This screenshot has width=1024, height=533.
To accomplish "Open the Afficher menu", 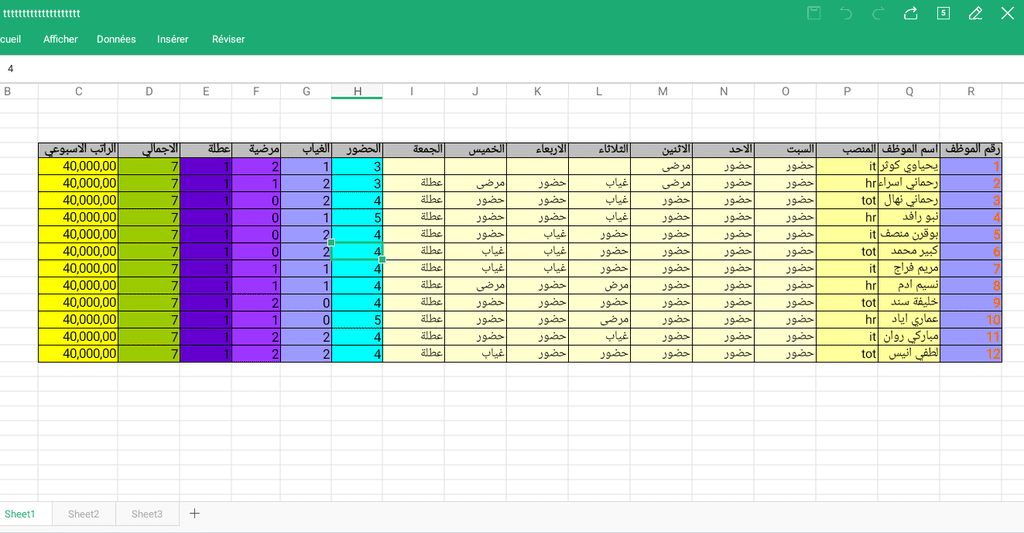I will pos(60,39).
